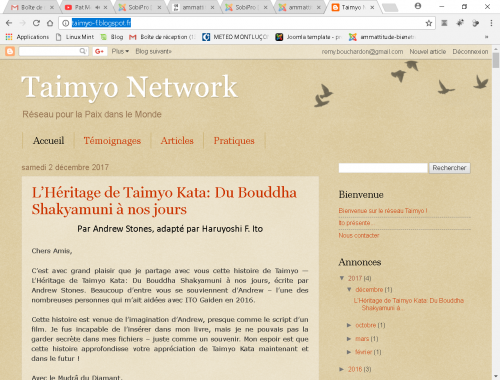
Task: Open the Chrome three-dot menu
Action: (x=491, y=23)
